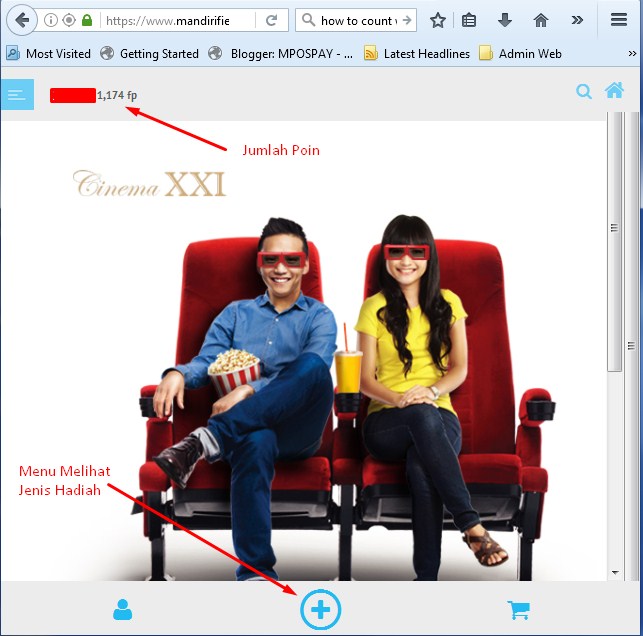The width and height of the screenshot is (643, 636).
Task: Open Most Visited bookmarks folder
Action: pyautogui.click(x=49, y=54)
